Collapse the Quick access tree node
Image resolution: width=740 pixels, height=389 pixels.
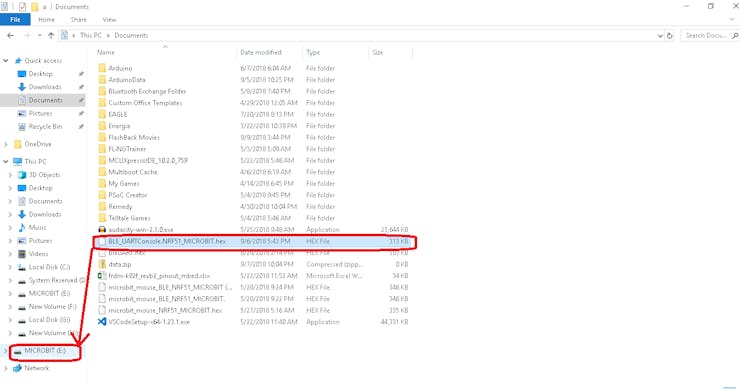click(x=6, y=60)
